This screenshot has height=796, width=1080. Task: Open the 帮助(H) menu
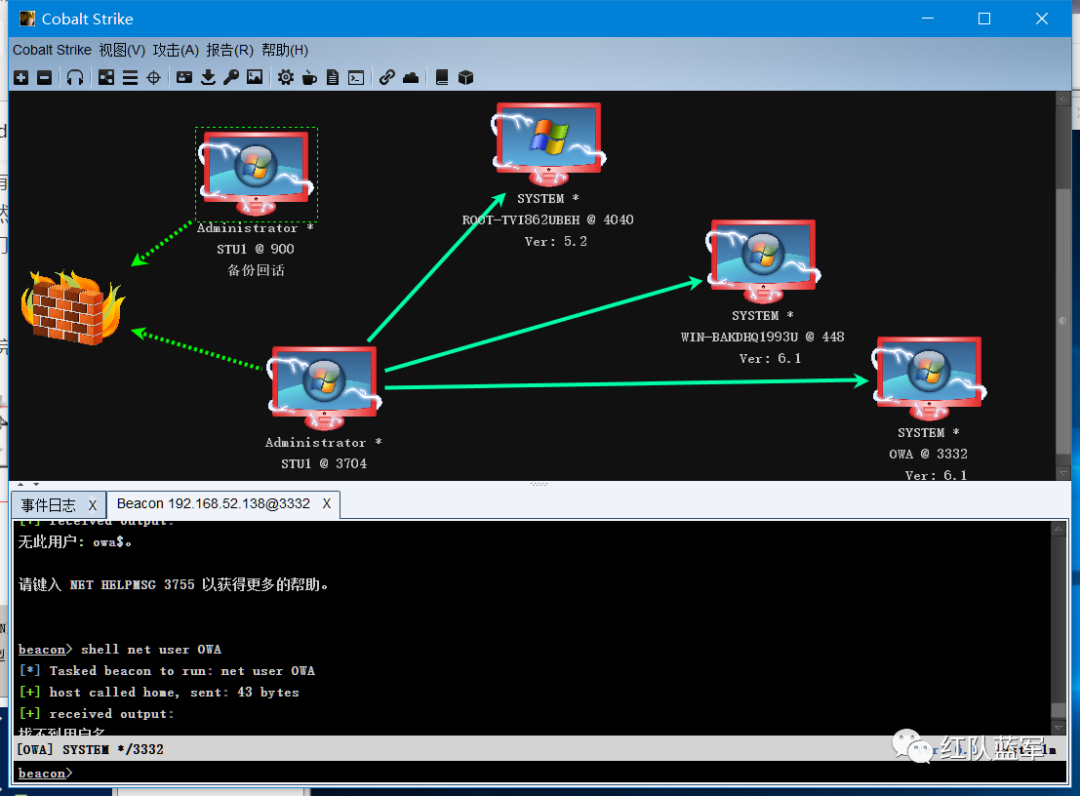(x=284, y=50)
